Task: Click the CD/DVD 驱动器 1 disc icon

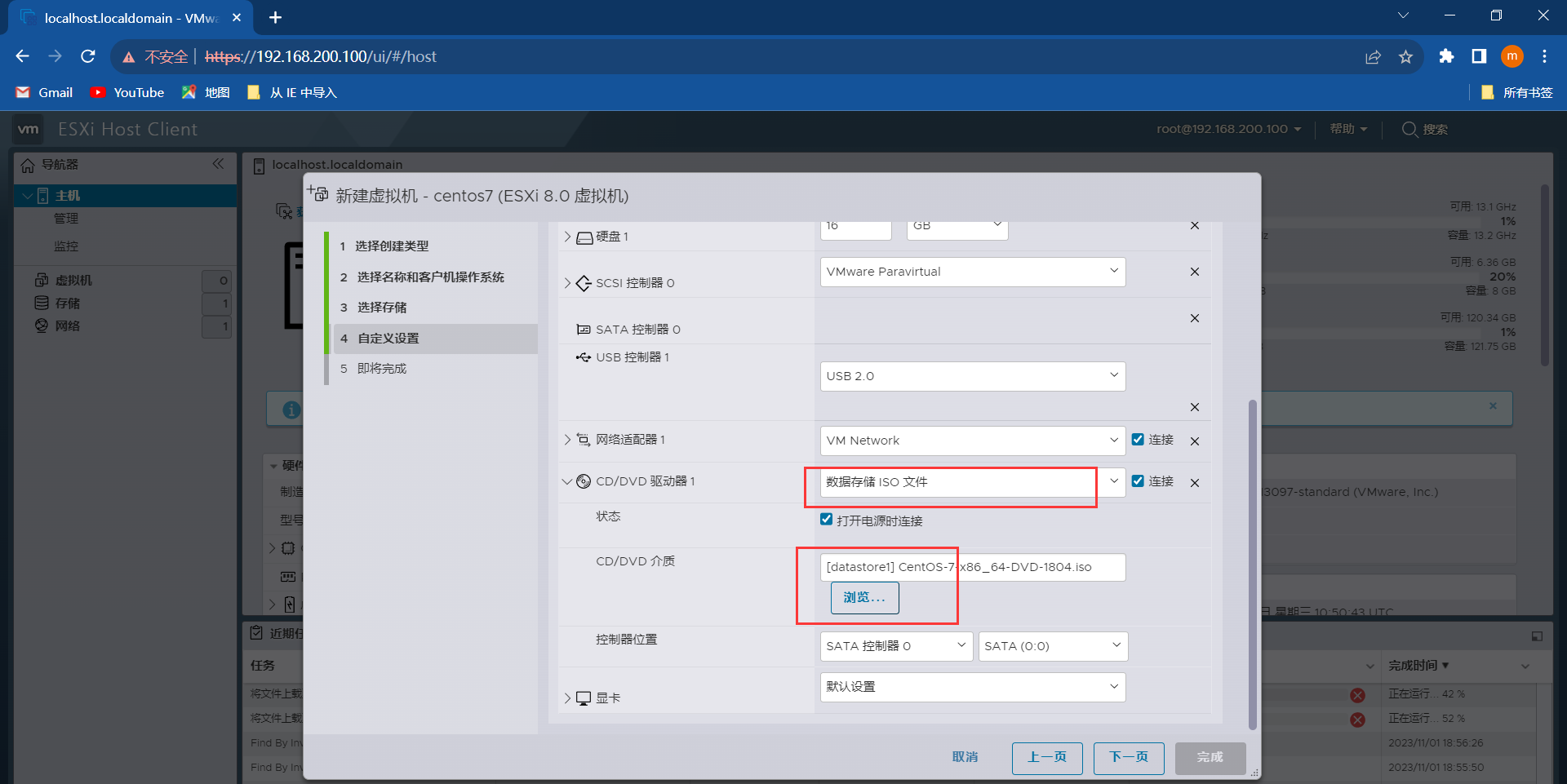Action: coord(584,481)
